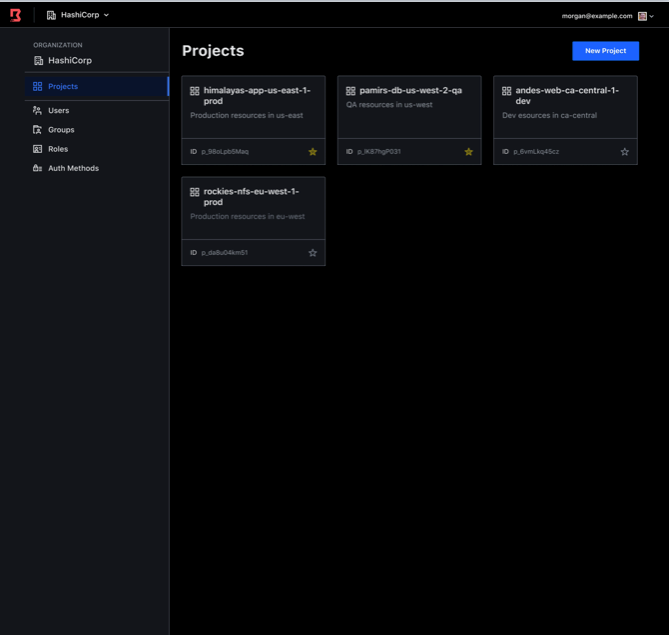669x635 pixels.
Task: Click the Boundary logo in the header
Action: click(15, 15)
